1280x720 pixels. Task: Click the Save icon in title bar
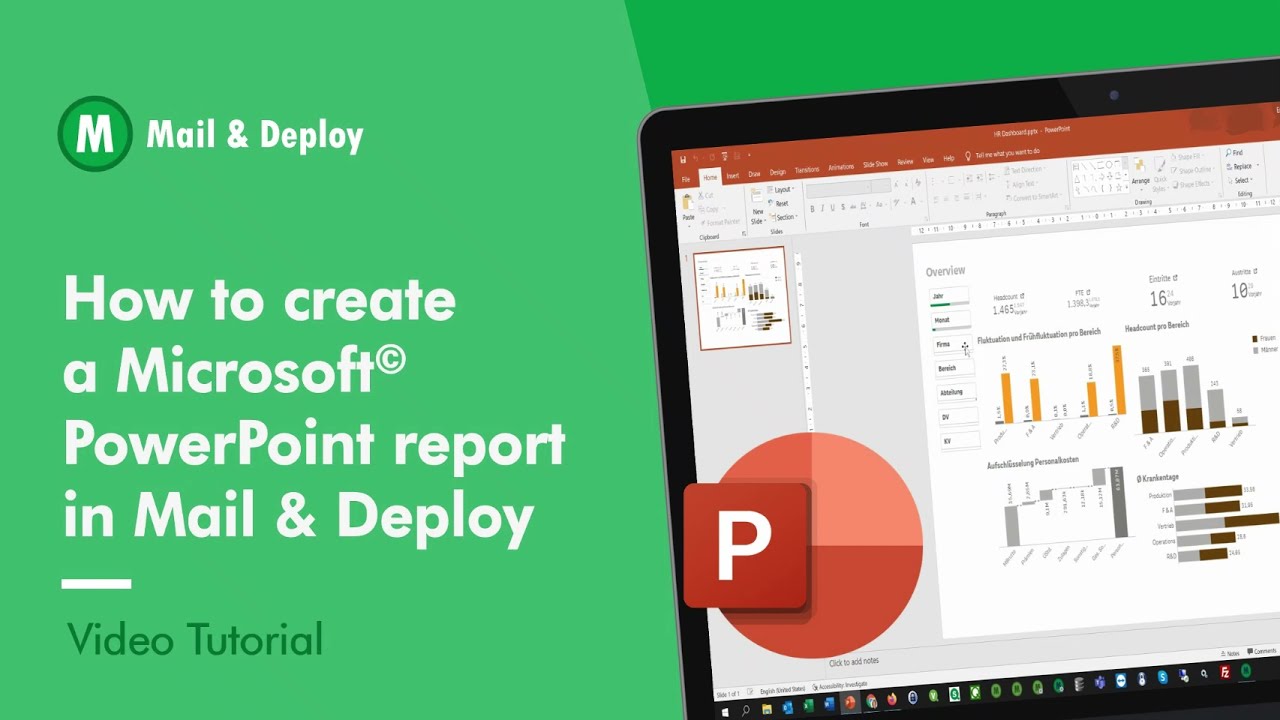click(683, 159)
